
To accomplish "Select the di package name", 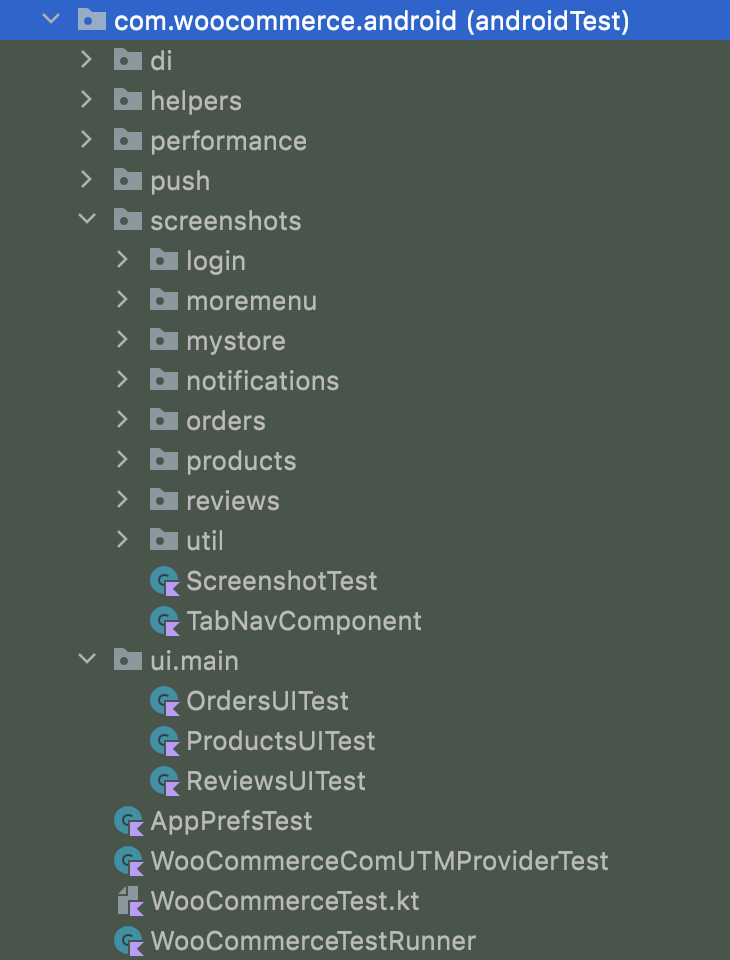I will [161, 61].
